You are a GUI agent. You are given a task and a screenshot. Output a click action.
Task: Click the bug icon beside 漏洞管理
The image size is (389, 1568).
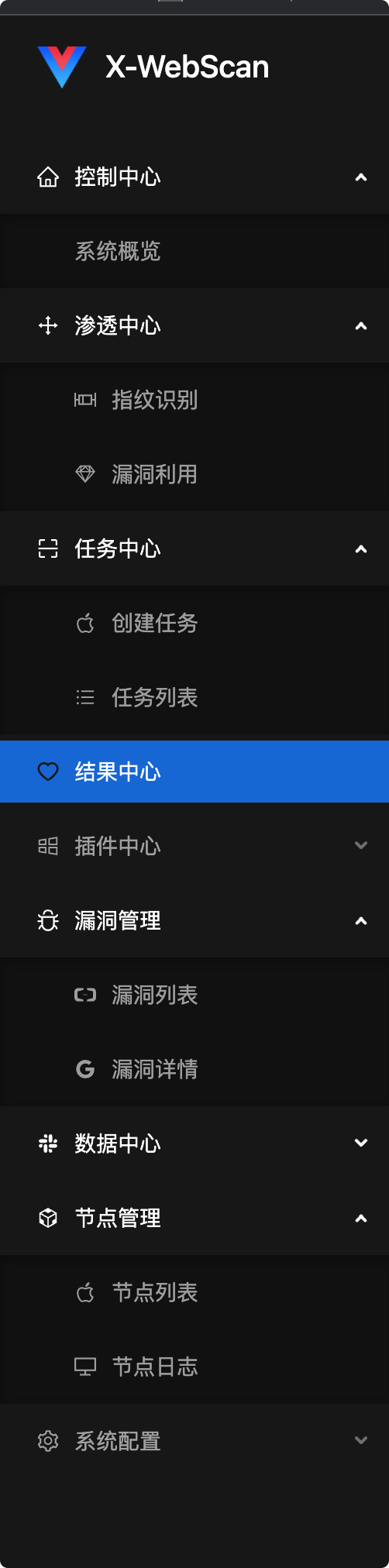[x=48, y=920]
